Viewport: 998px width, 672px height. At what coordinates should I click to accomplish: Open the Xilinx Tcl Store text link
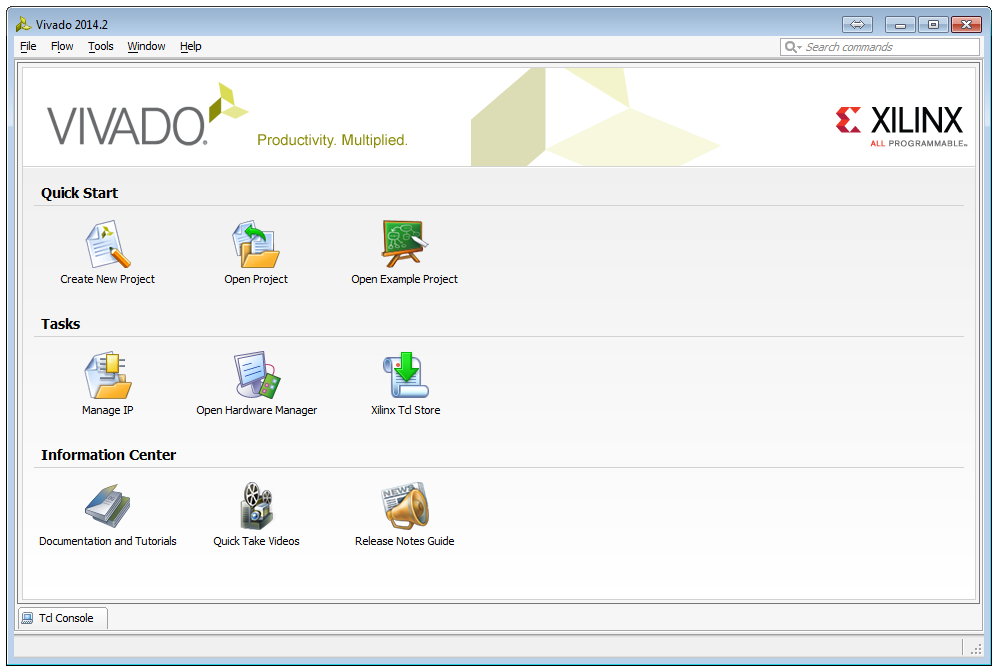[405, 410]
